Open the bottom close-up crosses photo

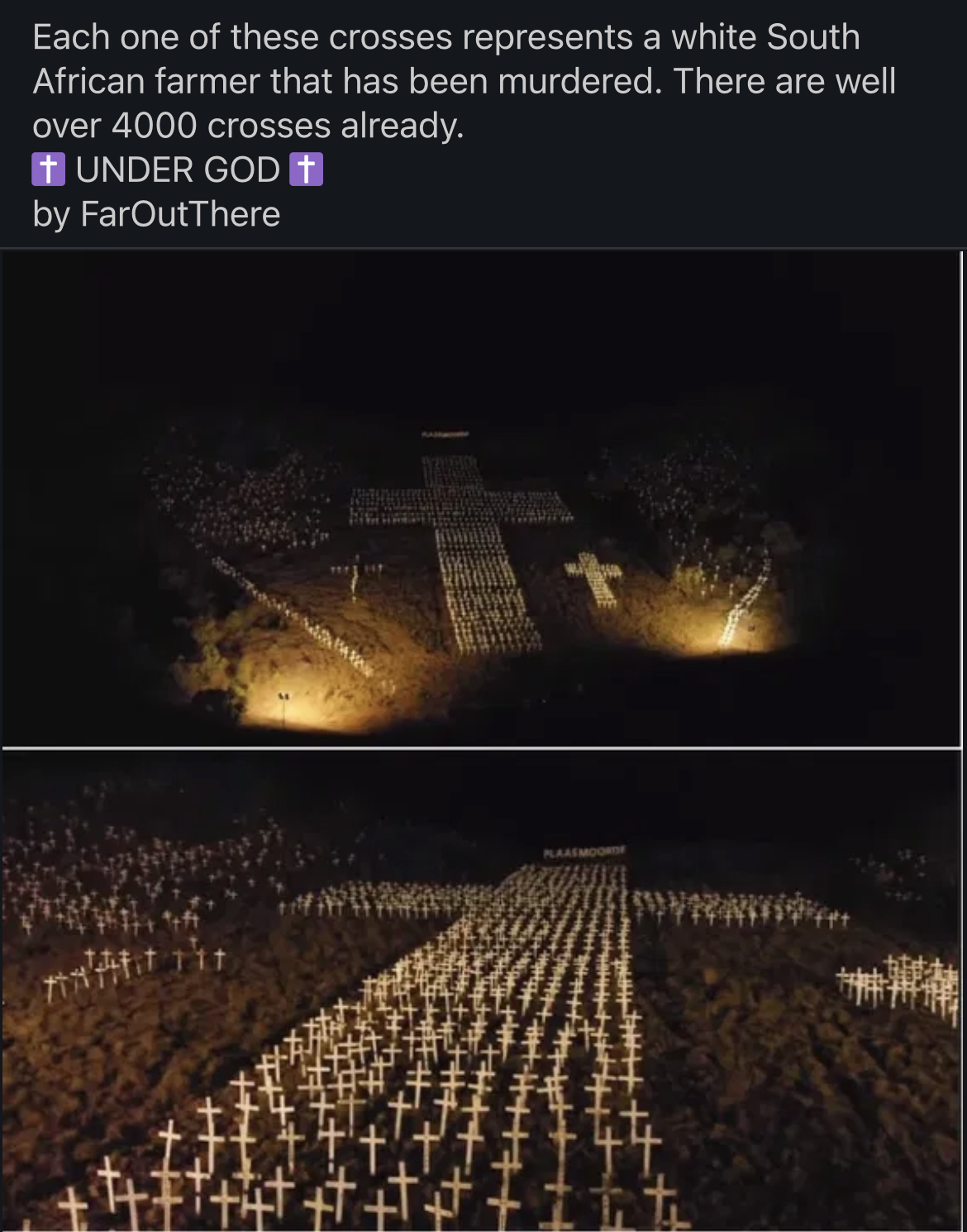[481, 991]
